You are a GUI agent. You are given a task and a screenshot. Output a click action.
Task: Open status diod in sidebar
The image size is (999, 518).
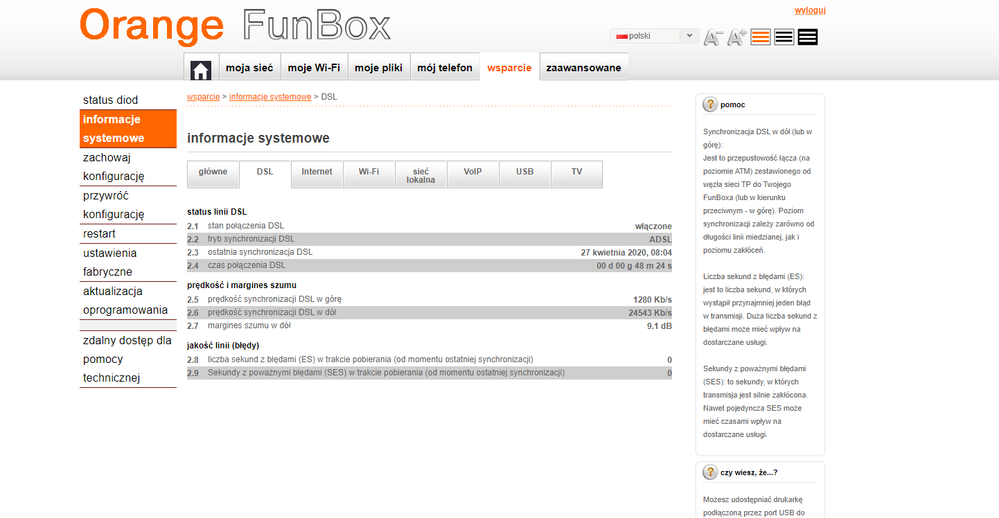click(x=111, y=100)
